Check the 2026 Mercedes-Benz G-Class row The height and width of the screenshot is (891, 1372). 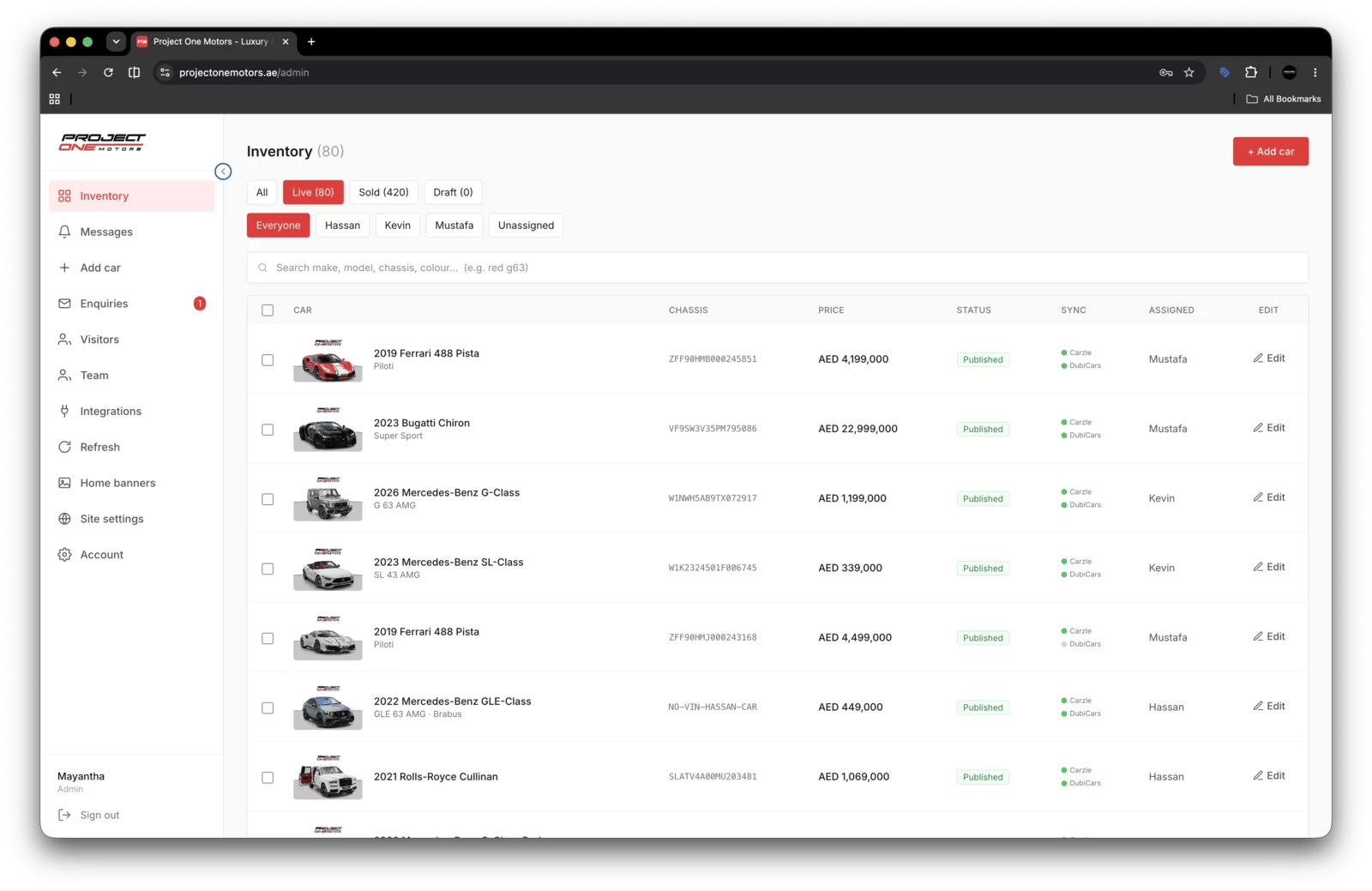pyautogui.click(x=268, y=499)
